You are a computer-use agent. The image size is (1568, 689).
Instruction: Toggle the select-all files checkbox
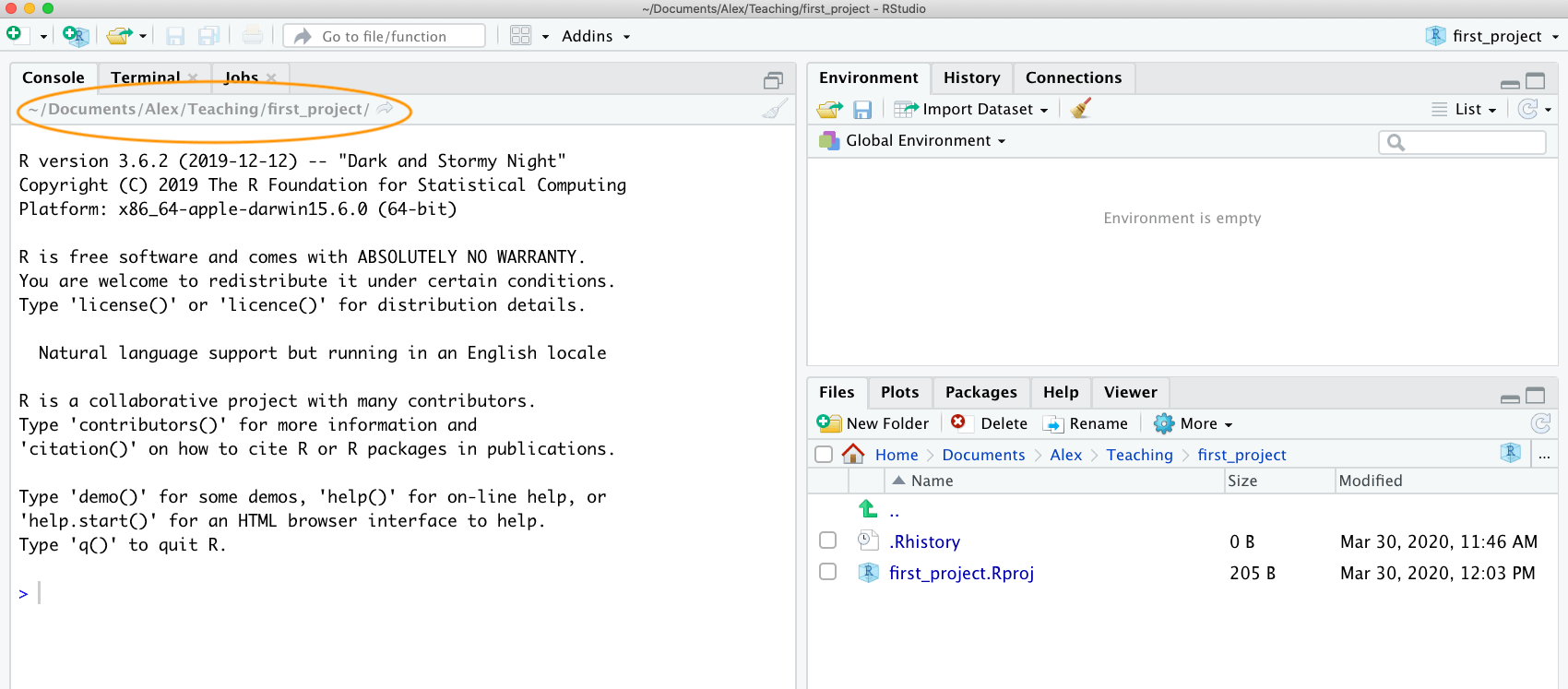[x=824, y=454]
